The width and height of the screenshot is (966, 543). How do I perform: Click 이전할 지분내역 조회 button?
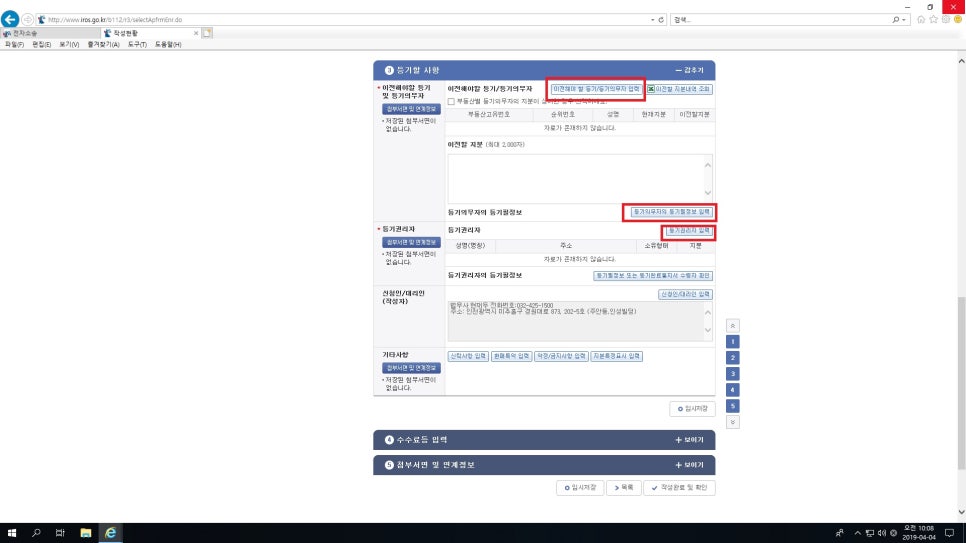(x=679, y=89)
